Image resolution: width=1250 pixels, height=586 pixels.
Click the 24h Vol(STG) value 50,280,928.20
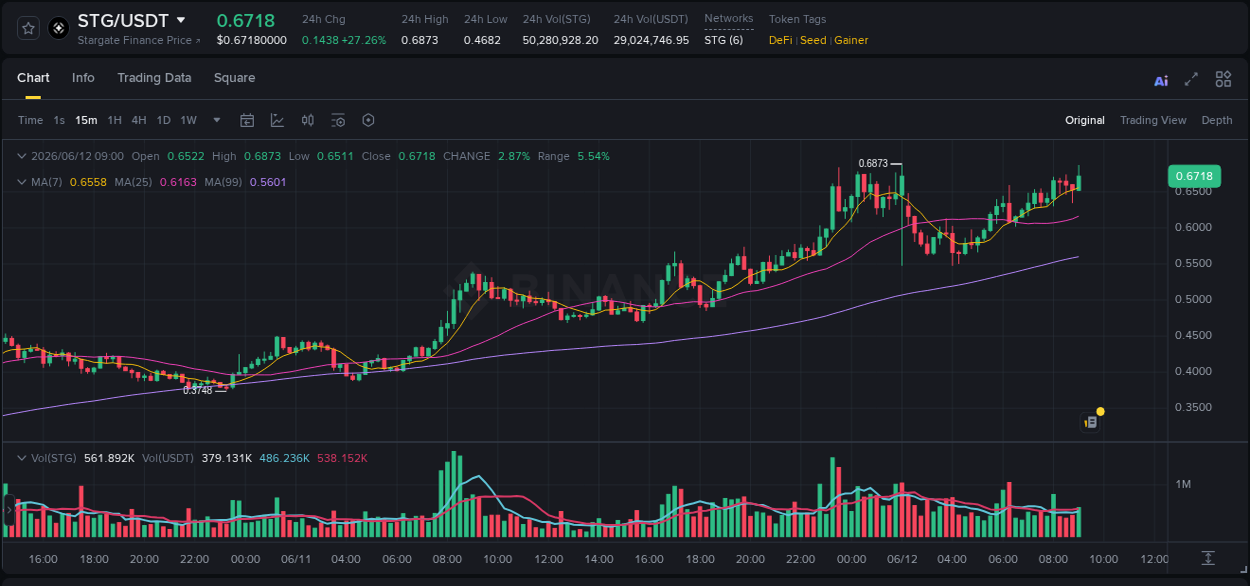(x=561, y=40)
